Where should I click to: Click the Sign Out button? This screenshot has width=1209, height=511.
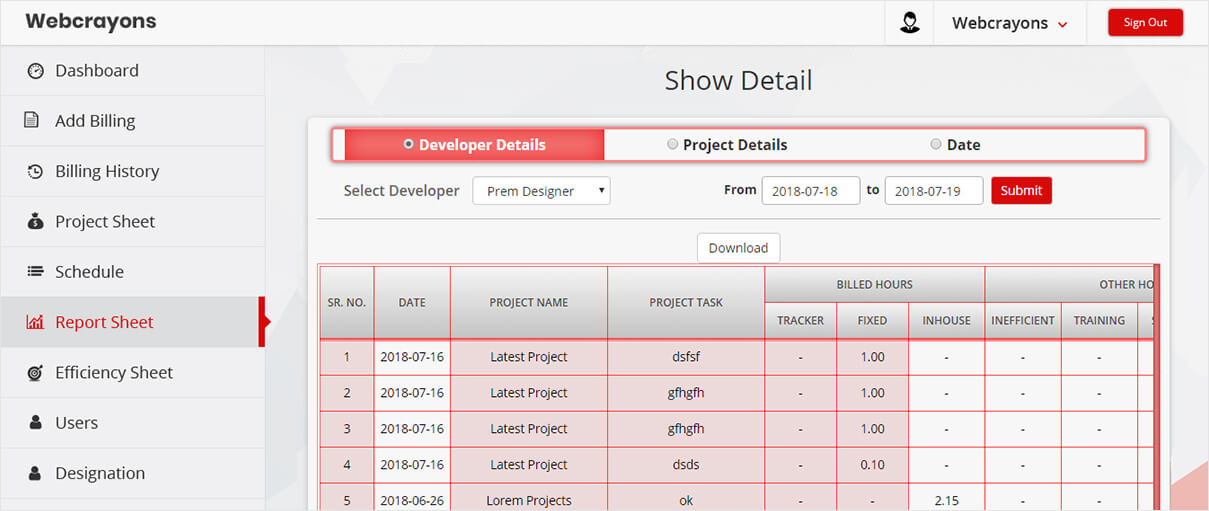(1145, 23)
